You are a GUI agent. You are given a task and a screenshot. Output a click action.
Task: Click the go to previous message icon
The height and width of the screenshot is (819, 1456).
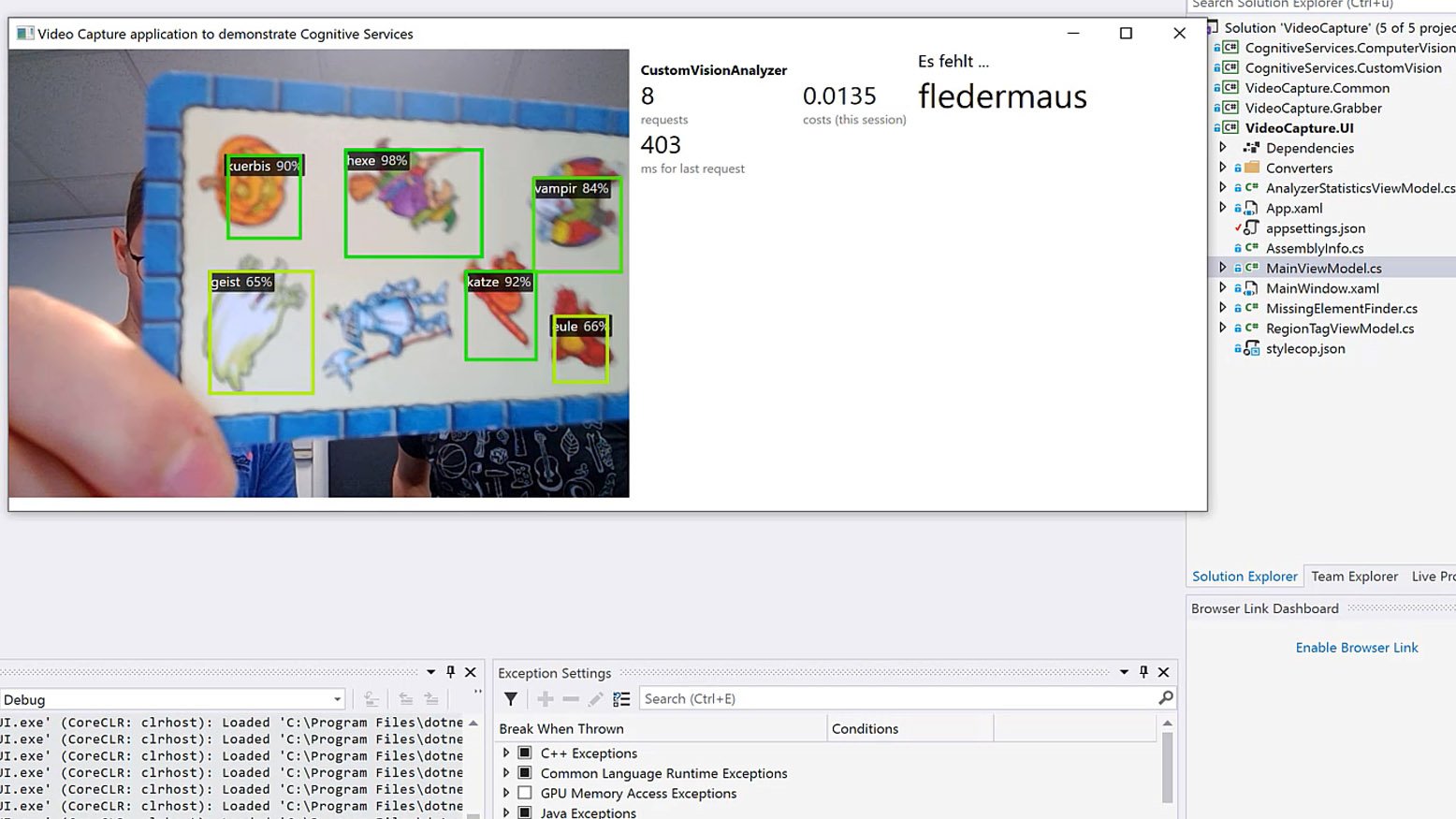pyautogui.click(x=406, y=699)
